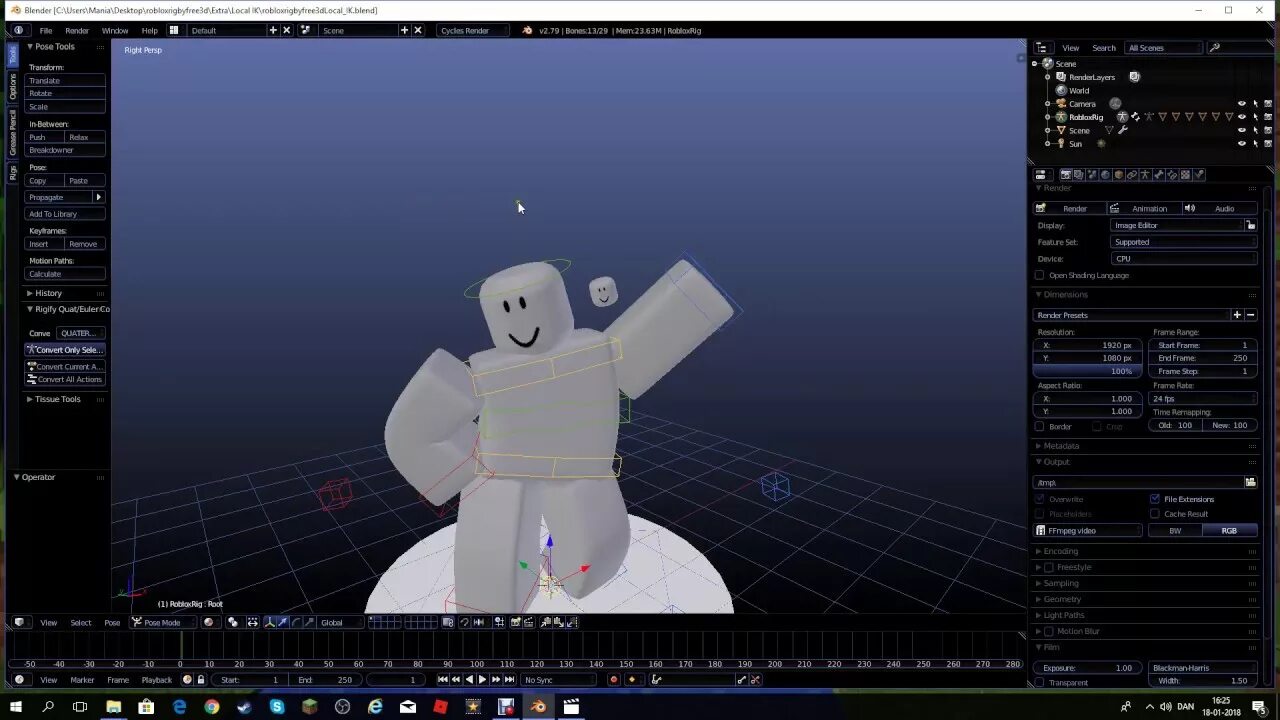Click the outliner editor type icon
1280x720 pixels.
coord(1041,47)
